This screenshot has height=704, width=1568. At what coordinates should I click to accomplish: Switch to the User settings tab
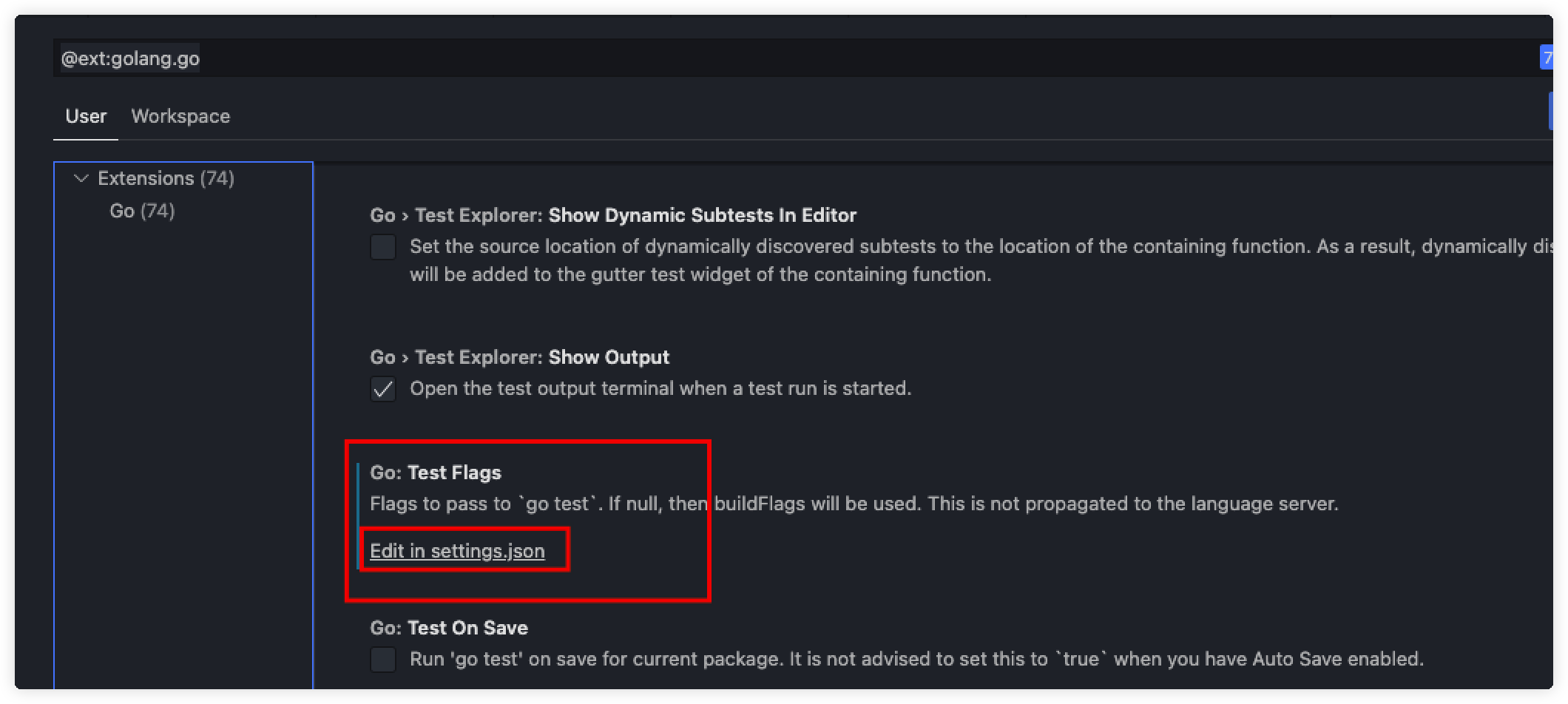pos(86,116)
